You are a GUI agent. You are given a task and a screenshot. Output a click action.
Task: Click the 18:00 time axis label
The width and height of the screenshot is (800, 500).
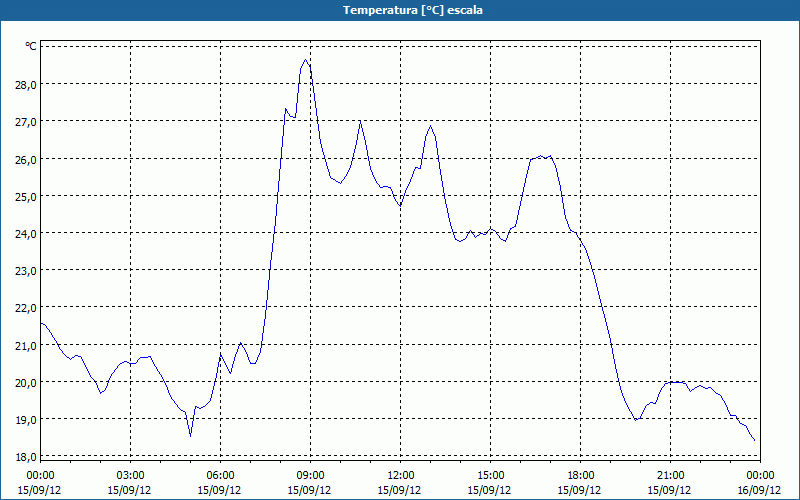(x=580, y=476)
